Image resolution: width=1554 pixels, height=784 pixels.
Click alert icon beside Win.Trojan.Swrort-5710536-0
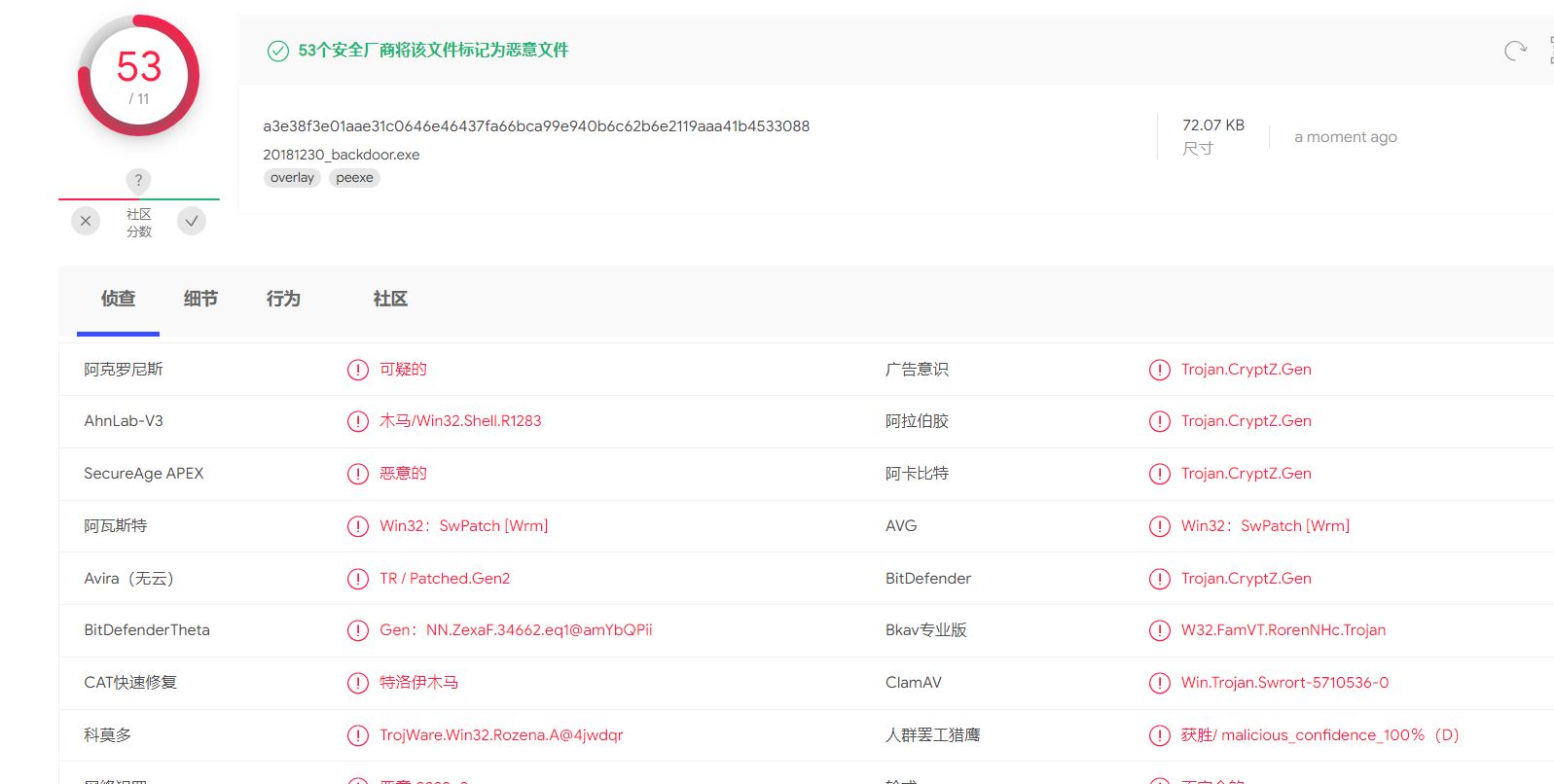click(1160, 683)
